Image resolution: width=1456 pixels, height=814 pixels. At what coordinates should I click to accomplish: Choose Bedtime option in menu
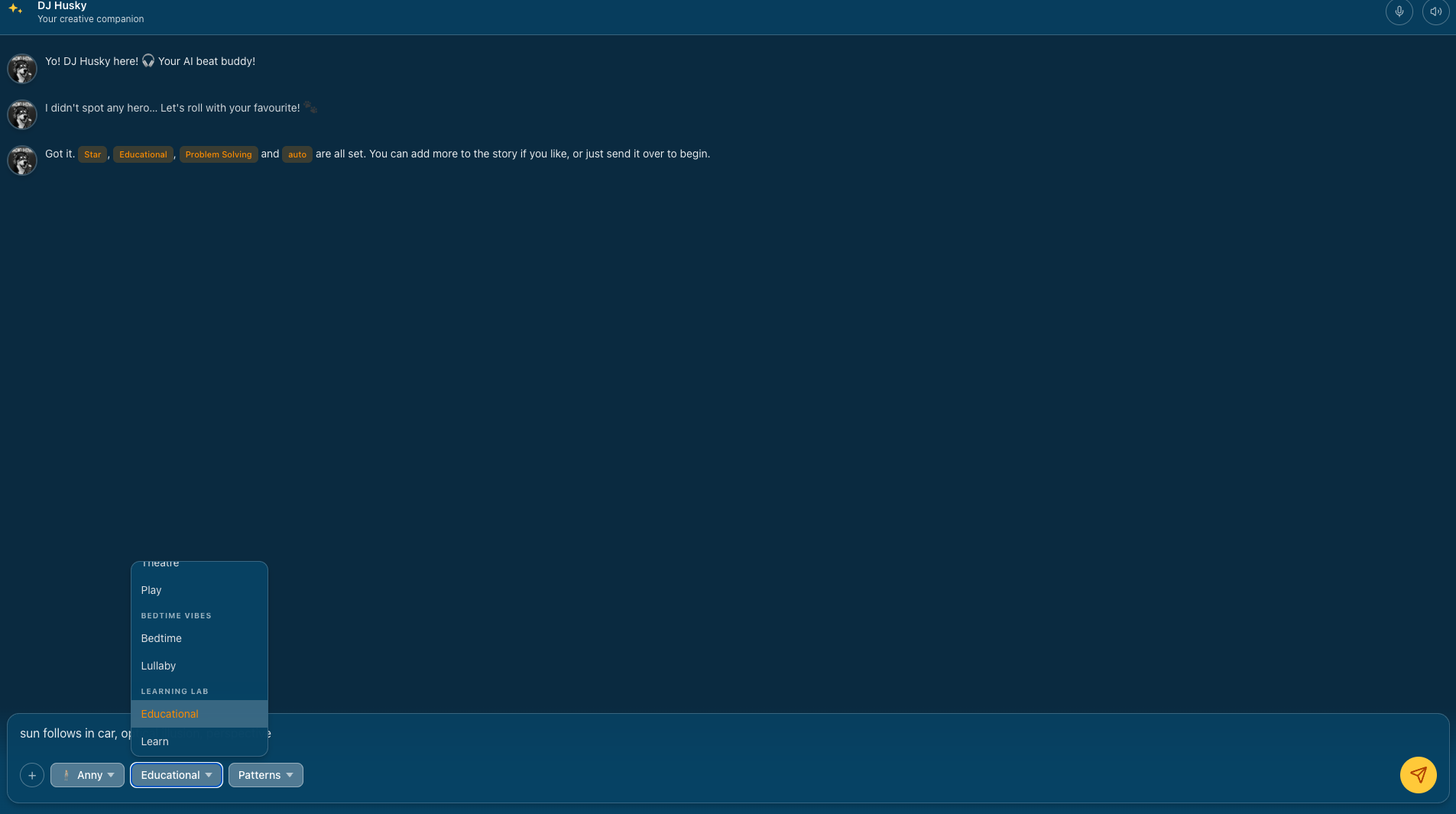coord(199,638)
